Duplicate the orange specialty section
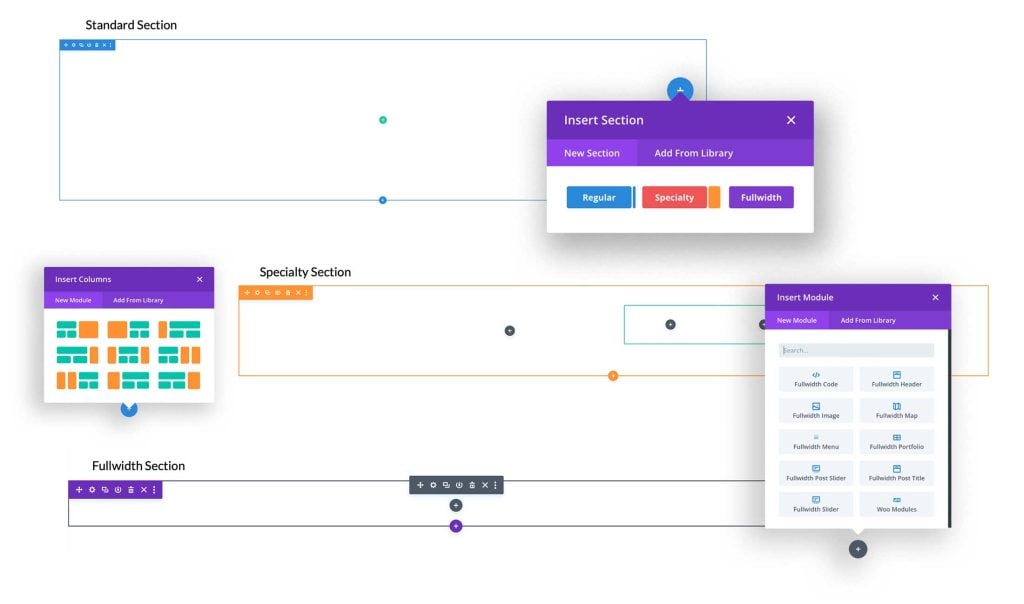The width and height of the screenshot is (1024, 604). pos(268,293)
